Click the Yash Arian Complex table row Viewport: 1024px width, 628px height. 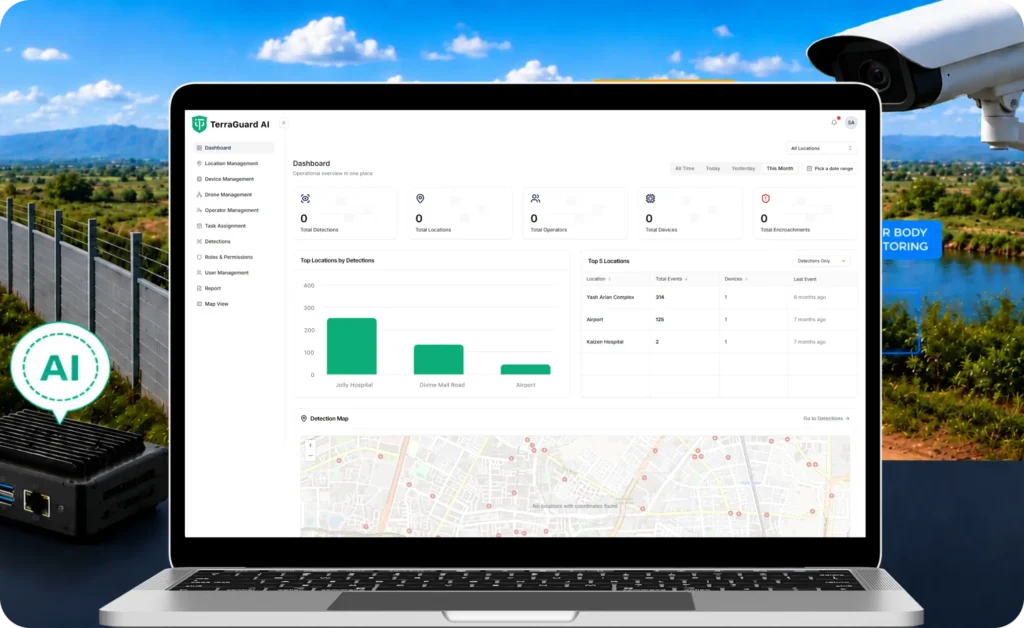(719, 297)
